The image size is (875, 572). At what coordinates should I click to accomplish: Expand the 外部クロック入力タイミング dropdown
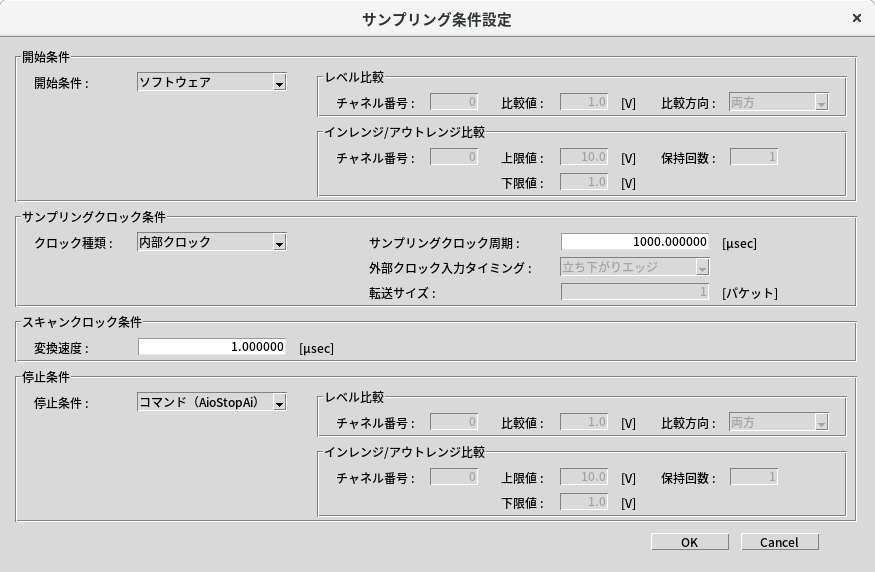[635, 267]
